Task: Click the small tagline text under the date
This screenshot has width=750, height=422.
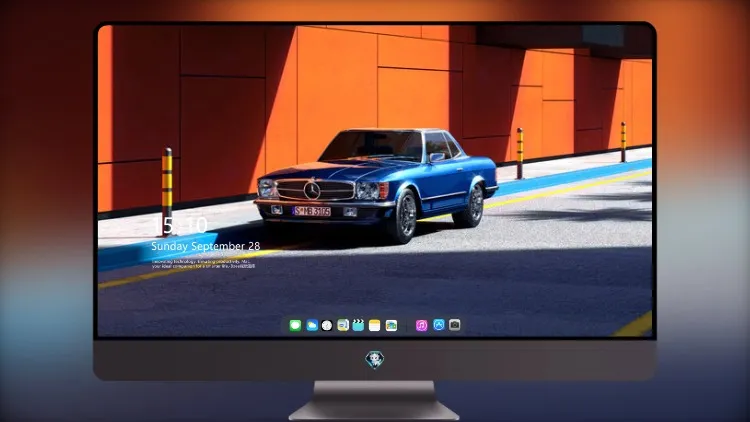Action: [x=203, y=264]
